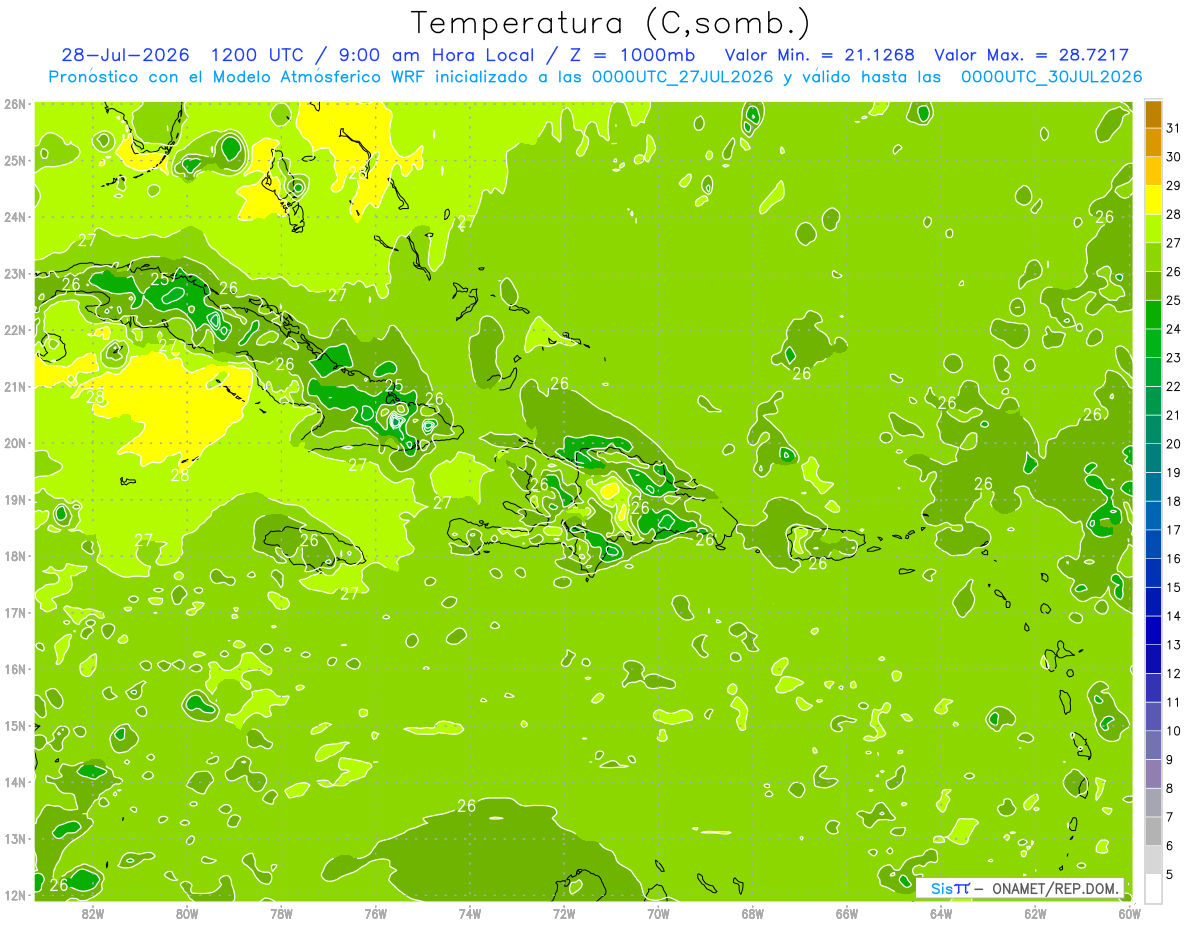Click the "60W" longitude axis label
This screenshot has width=1200, height=927.
(1129, 914)
